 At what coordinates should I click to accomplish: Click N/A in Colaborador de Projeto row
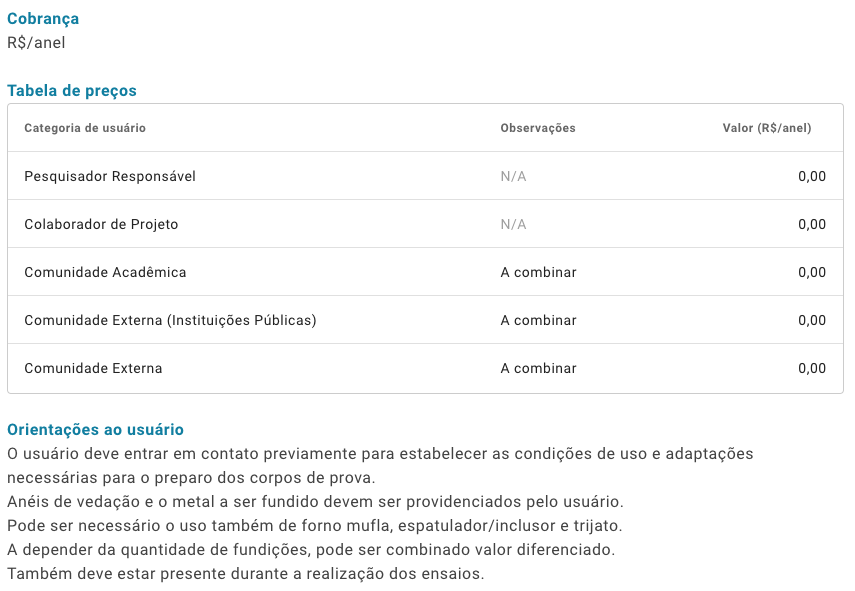[513, 224]
